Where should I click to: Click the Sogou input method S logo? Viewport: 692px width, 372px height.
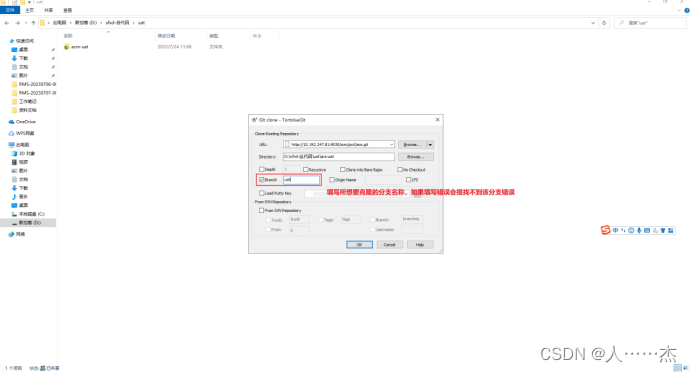point(605,230)
